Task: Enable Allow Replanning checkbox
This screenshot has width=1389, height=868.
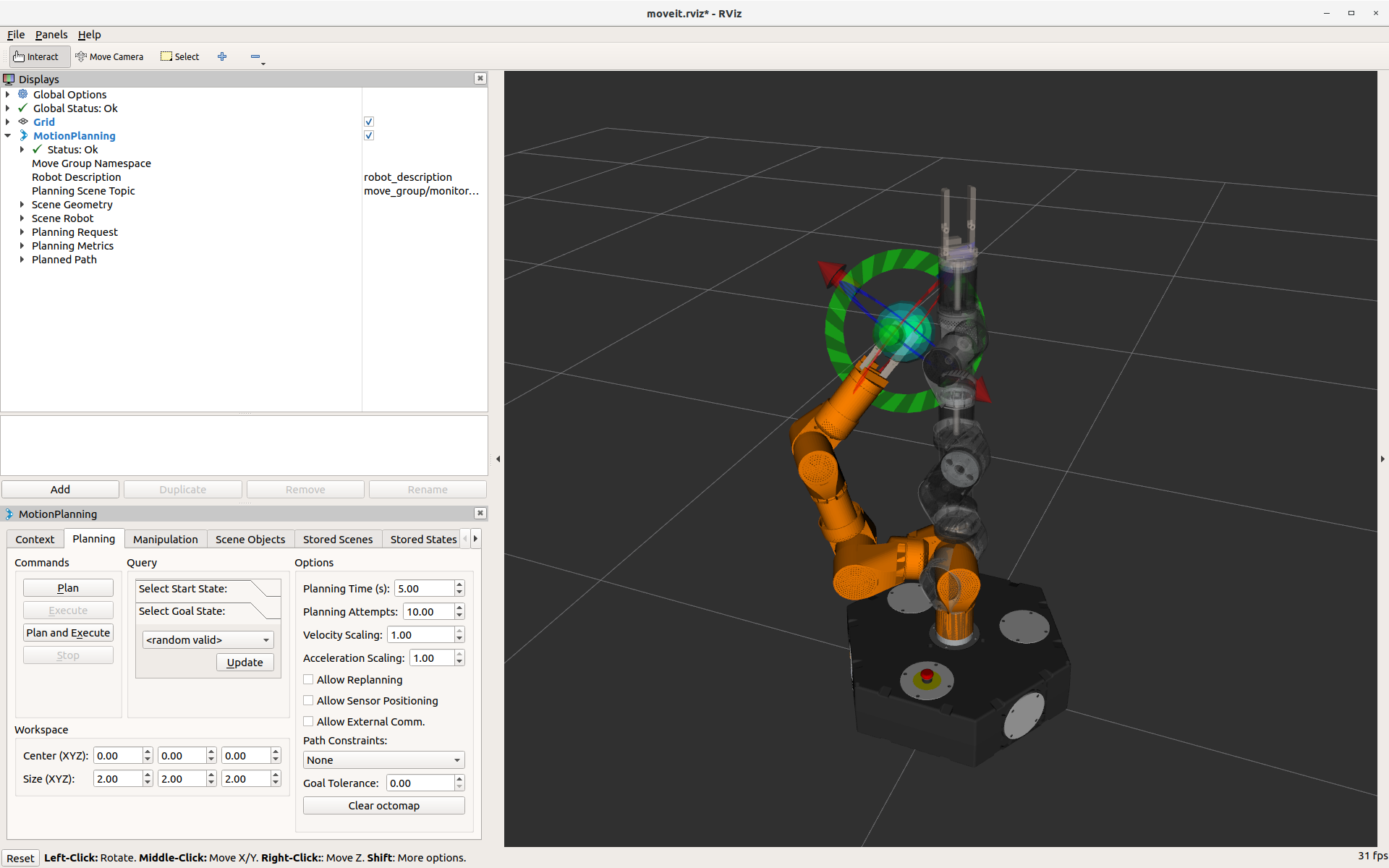Action: (308, 679)
